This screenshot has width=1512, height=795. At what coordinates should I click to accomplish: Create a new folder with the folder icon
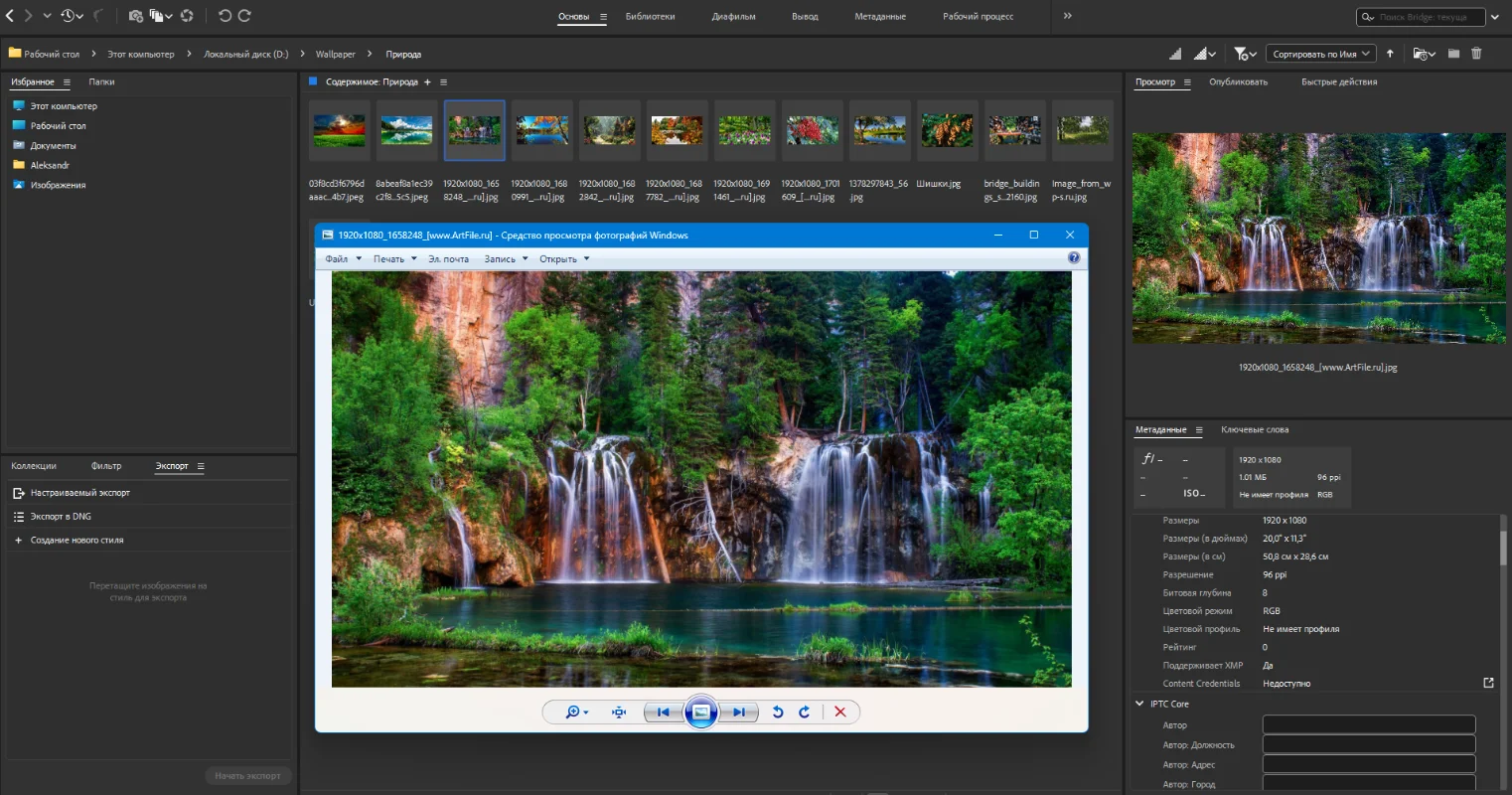(1453, 54)
